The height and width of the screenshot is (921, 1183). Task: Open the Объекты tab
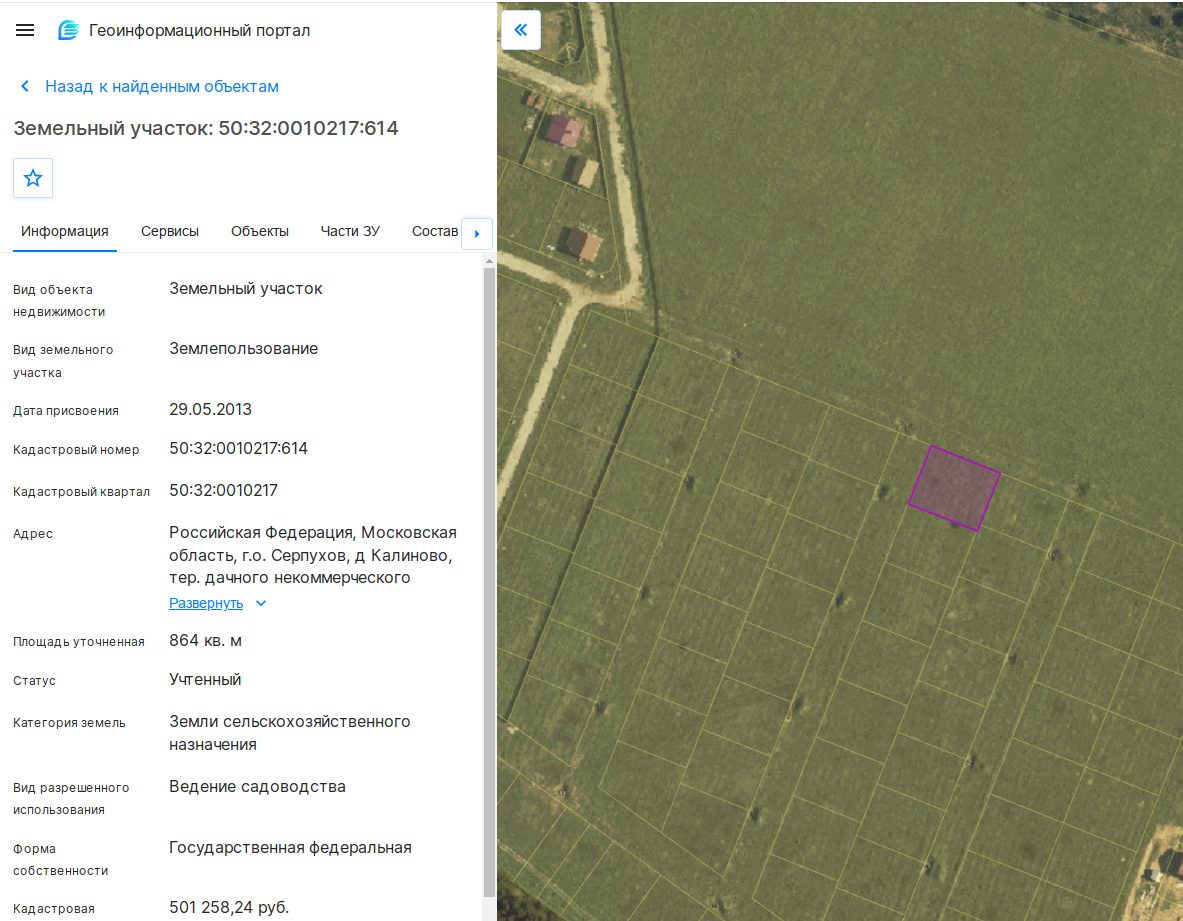tap(260, 232)
